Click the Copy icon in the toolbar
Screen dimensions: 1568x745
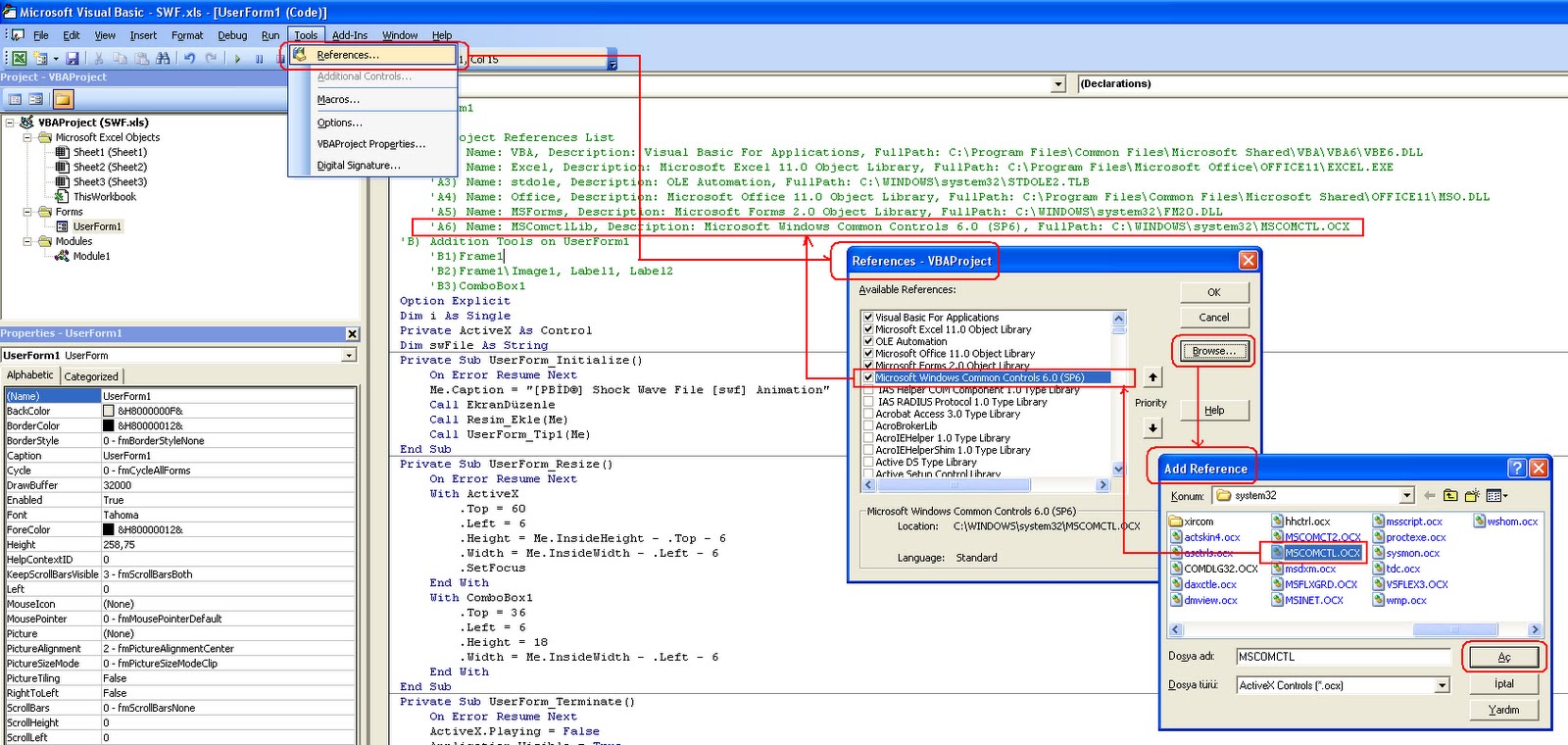click(x=120, y=59)
